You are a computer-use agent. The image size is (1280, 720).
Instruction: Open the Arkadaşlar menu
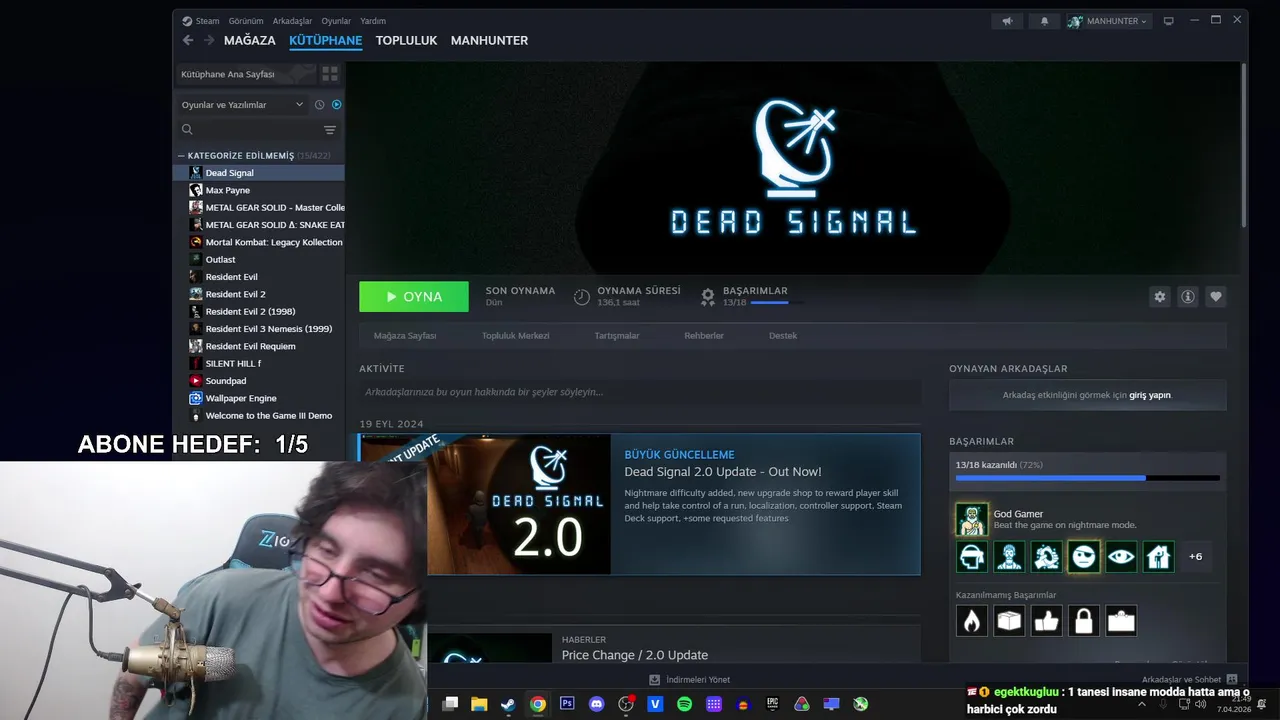[x=292, y=21]
